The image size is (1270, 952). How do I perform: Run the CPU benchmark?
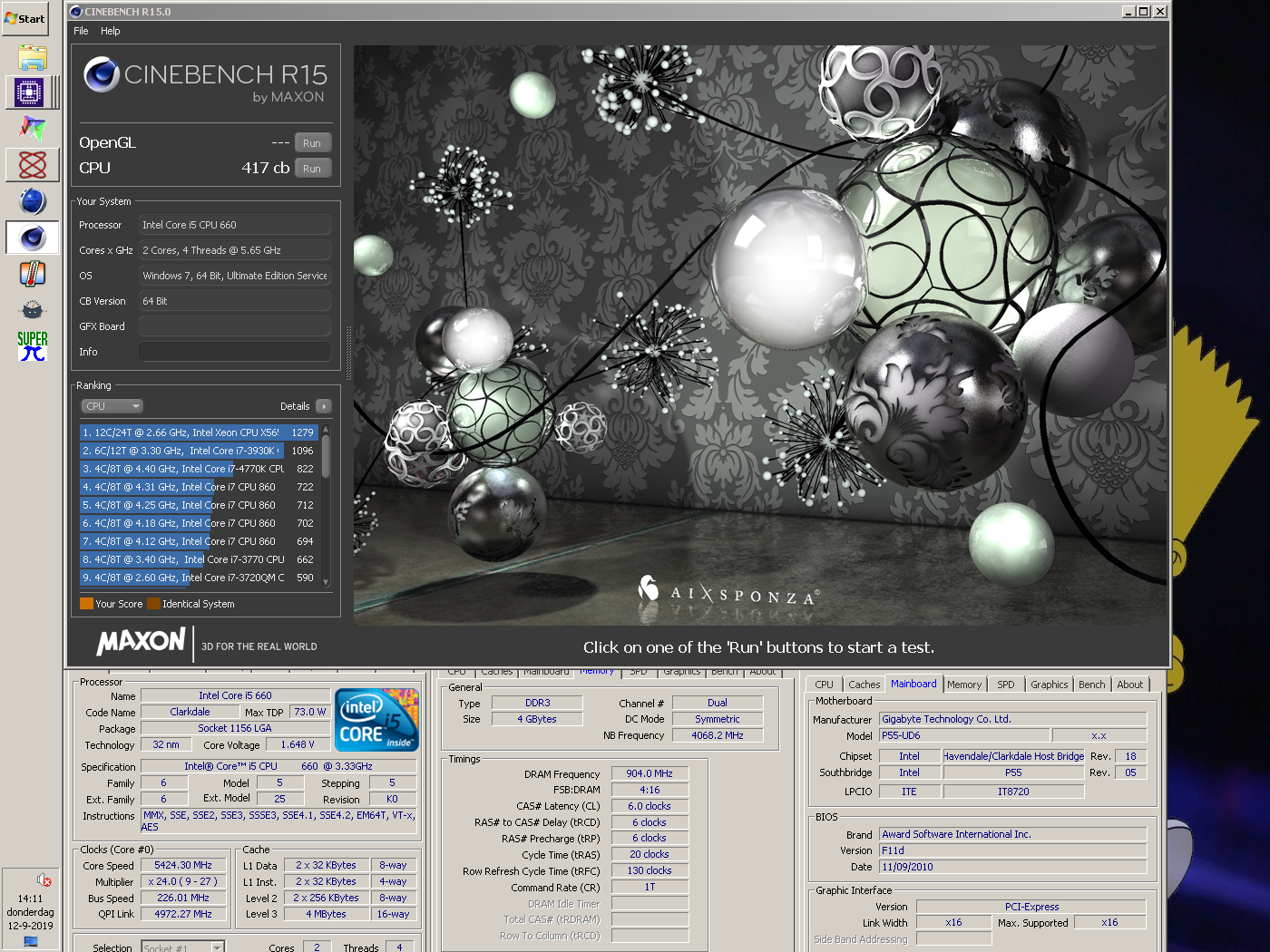(312, 169)
